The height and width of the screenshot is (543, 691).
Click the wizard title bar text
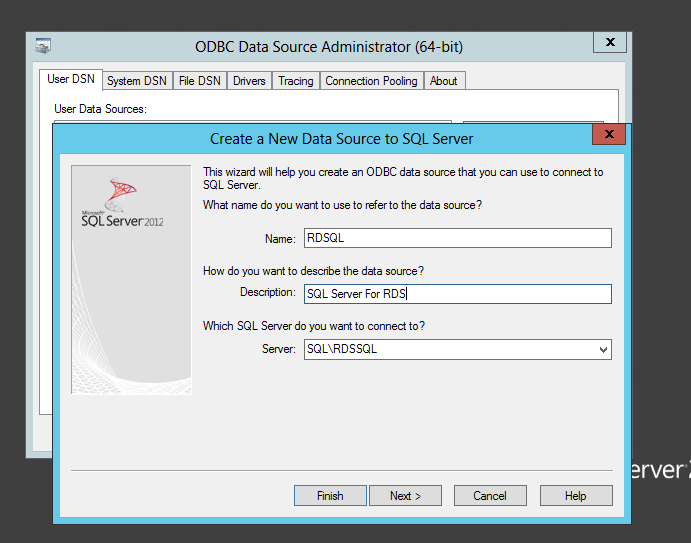point(342,139)
